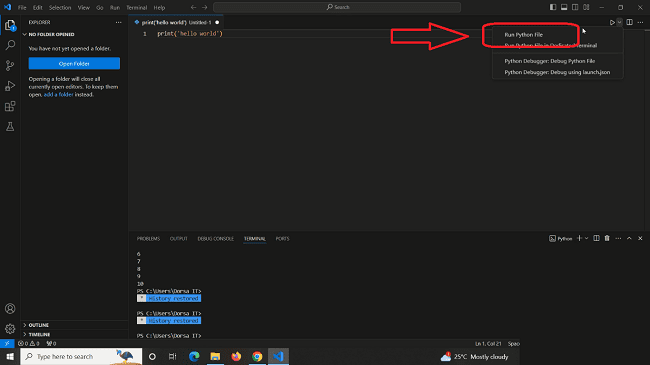Toggle the primary sidebar layout button
The width and height of the screenshot is (650, 365).
click(553, 7)
